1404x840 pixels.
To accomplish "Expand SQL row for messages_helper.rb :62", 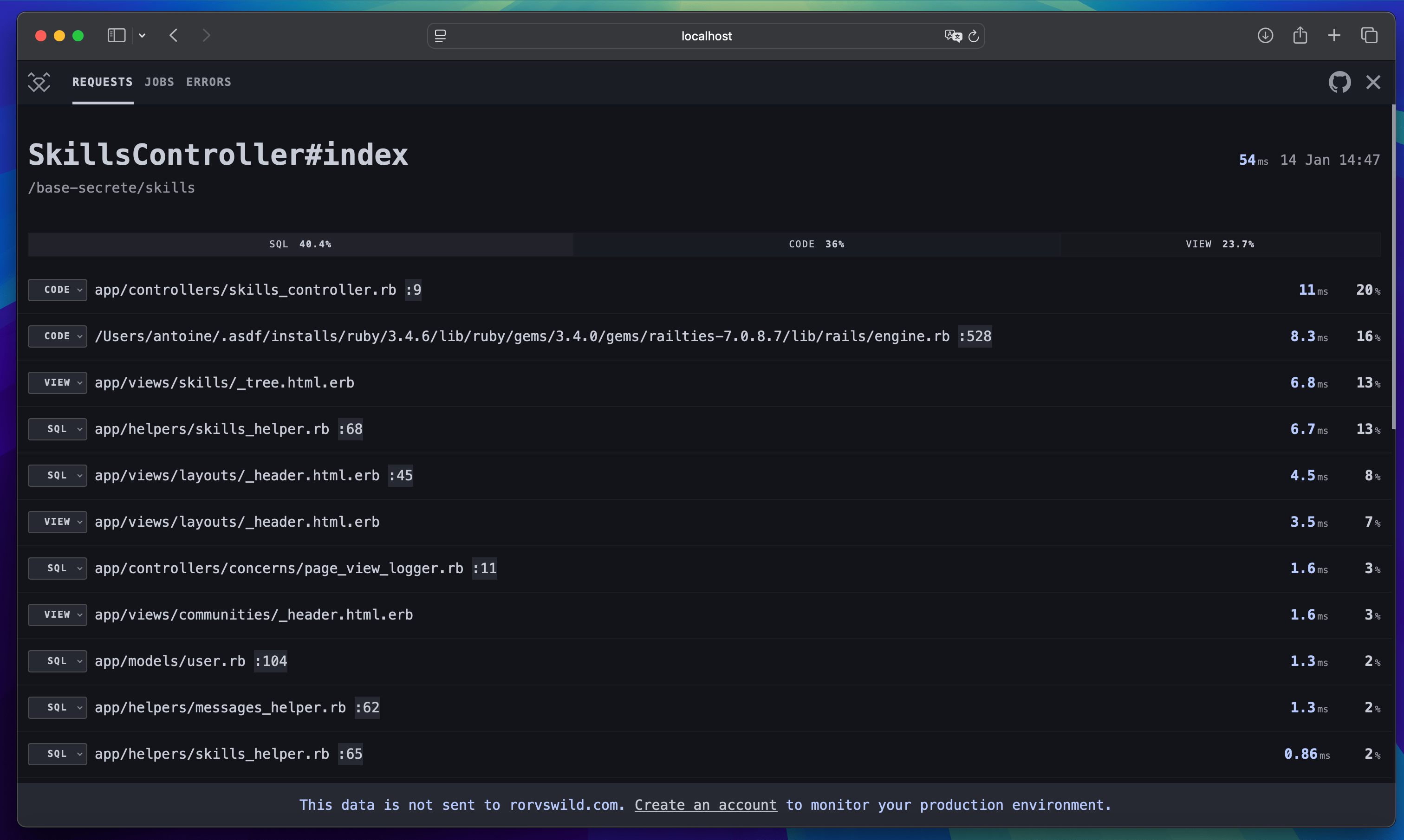I will point(57,708).
